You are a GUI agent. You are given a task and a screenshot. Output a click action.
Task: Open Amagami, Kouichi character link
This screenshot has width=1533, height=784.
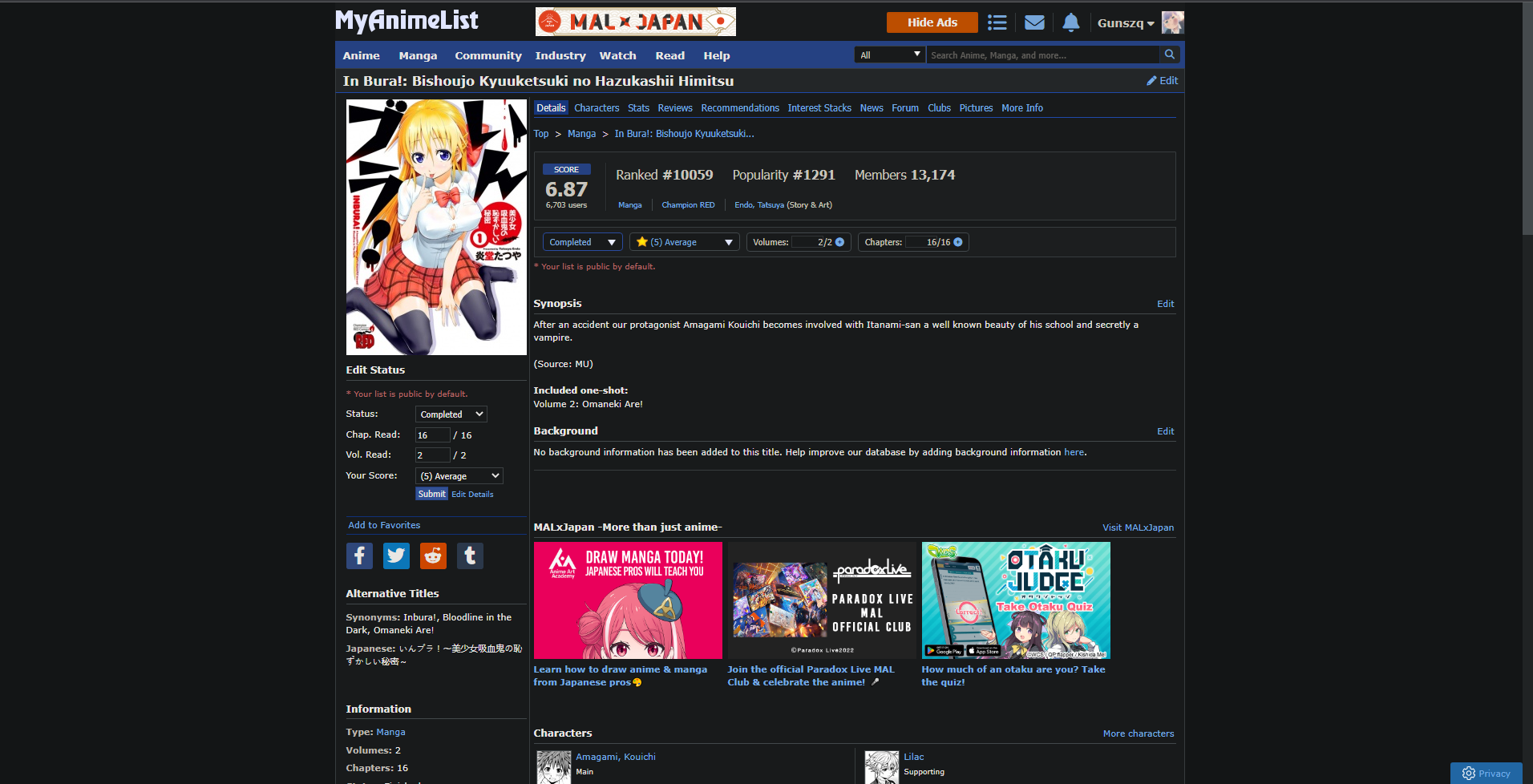[x=616, y=757]
